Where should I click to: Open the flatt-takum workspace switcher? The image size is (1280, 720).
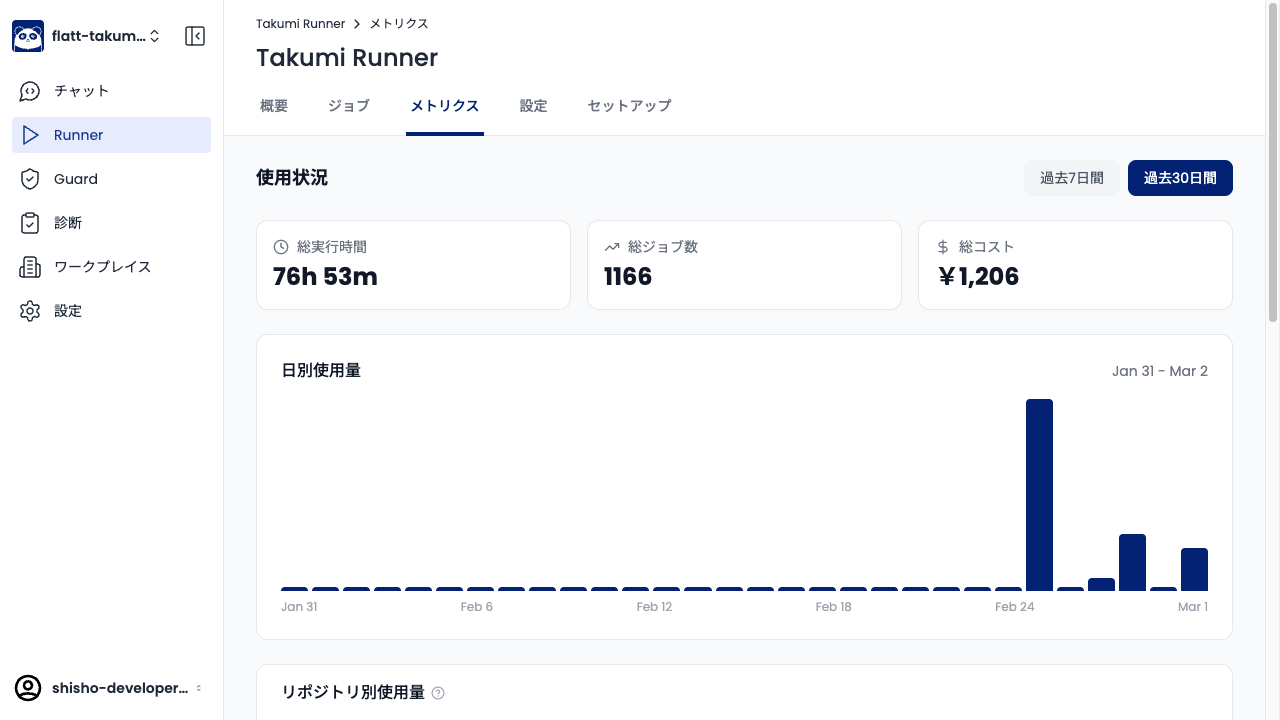pos(100,35)
